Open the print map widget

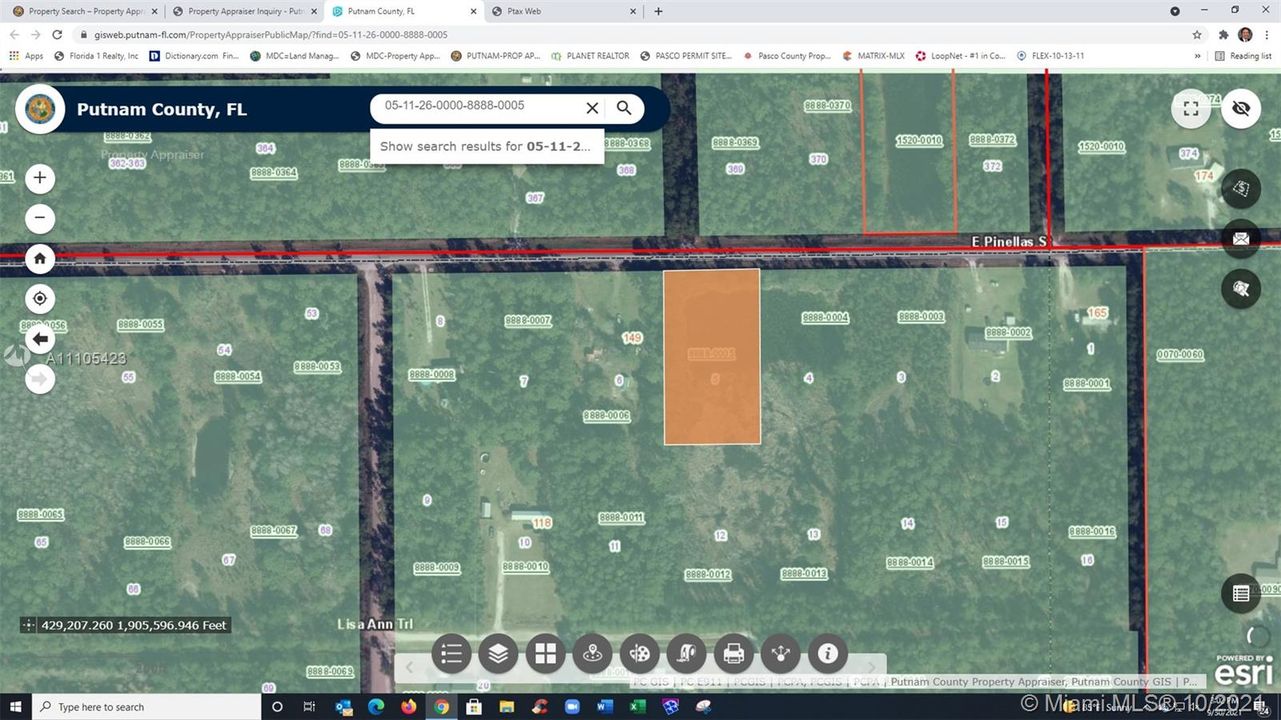click(x=733, y=654)
